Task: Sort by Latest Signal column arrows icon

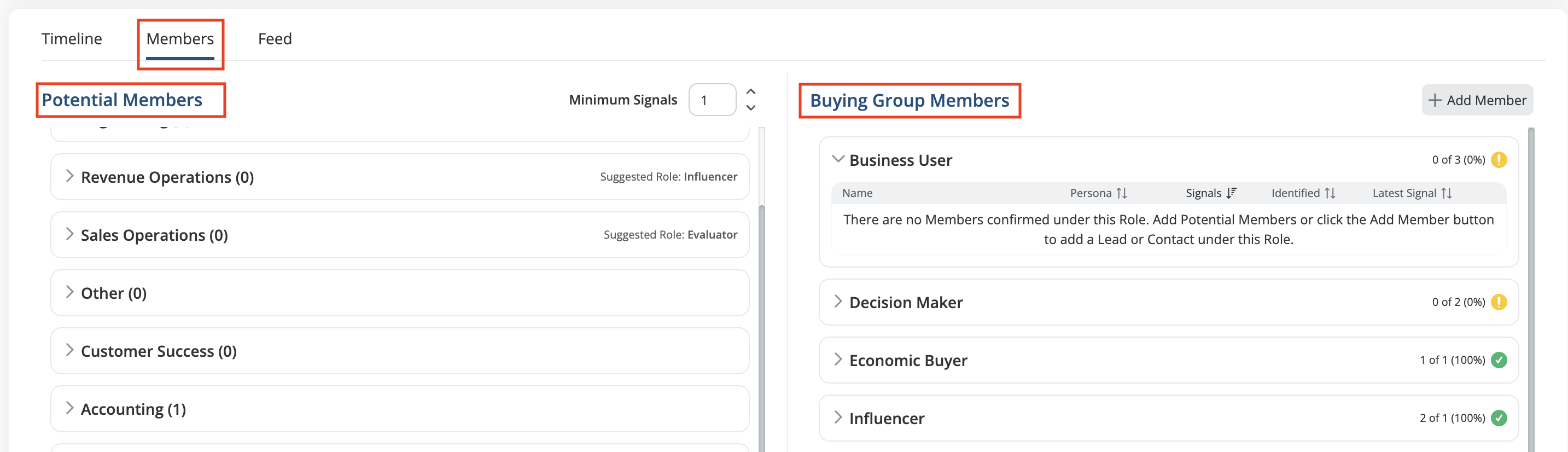Action: coord(1447,193)
